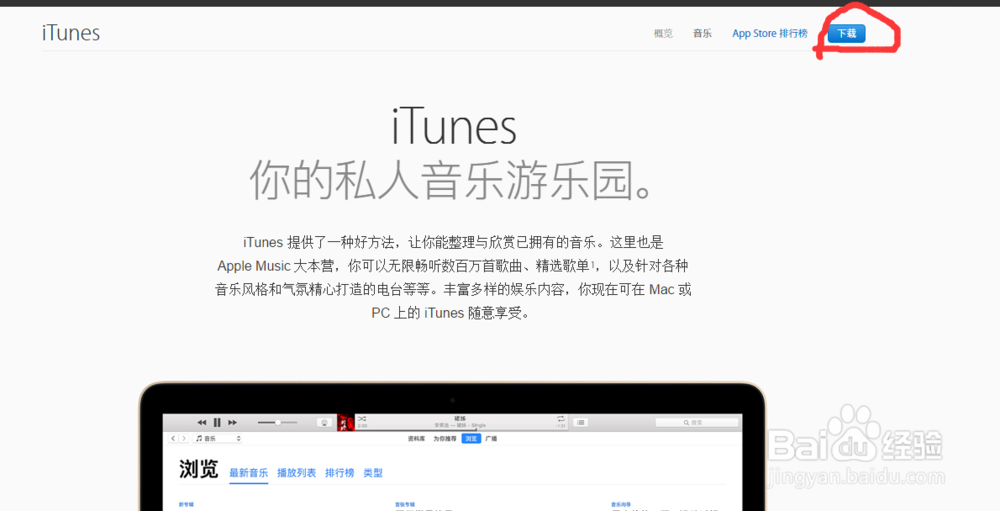Image resolution: width=1000 pixels, height=511 pixels.
Task: Click the footnote 1 after 精选歌单
Action: coord(592,263)
